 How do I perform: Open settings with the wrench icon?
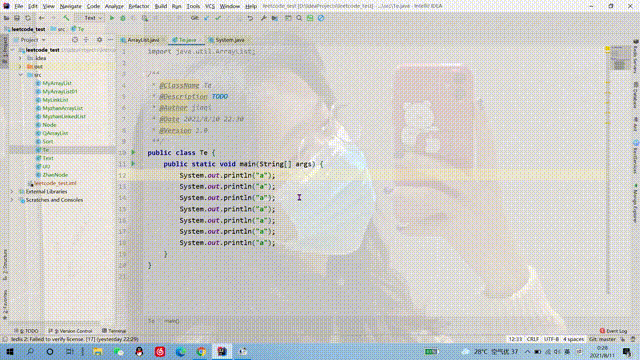coord(264,18)
